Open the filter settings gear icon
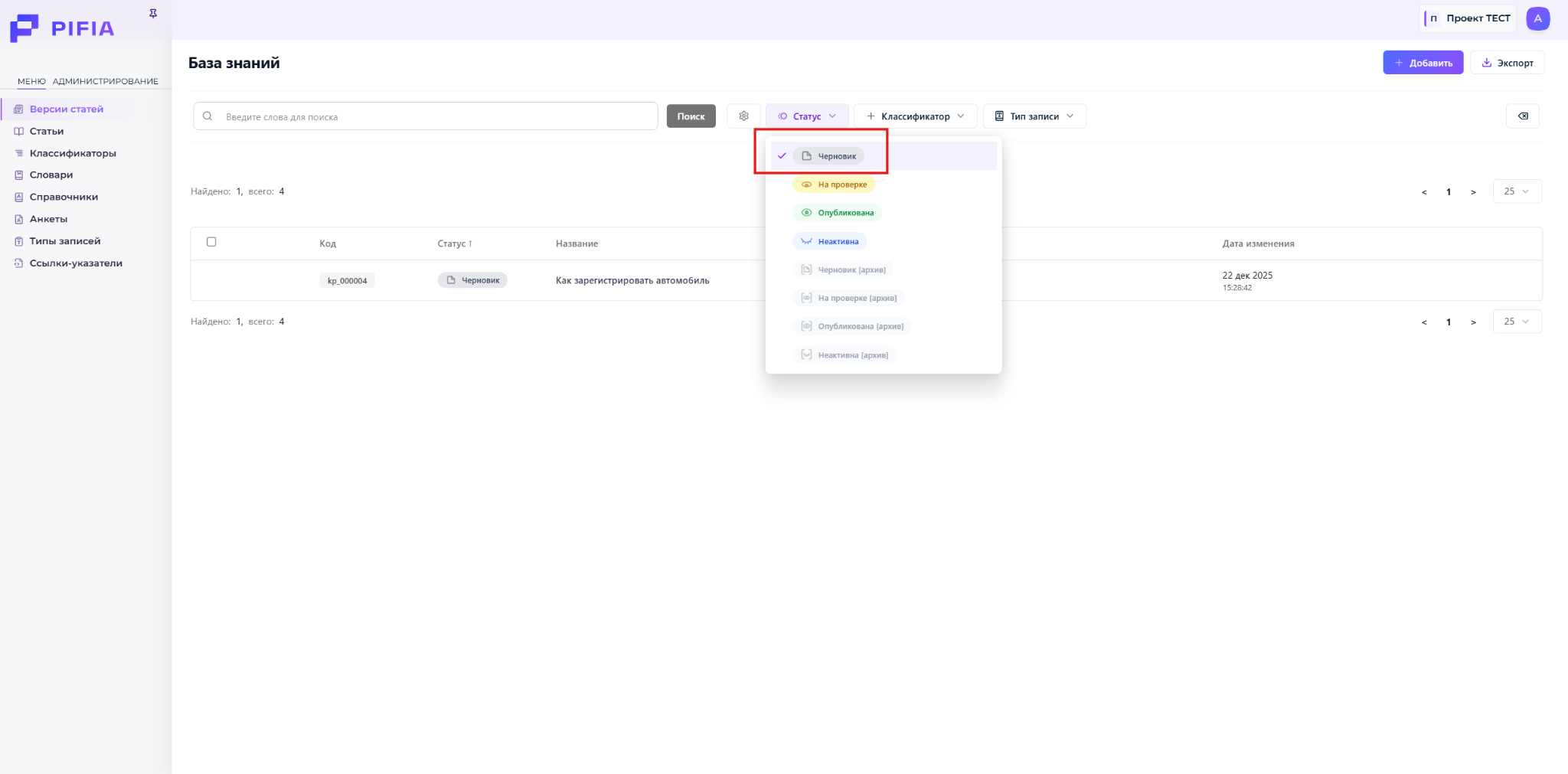 tap(743, 116)
